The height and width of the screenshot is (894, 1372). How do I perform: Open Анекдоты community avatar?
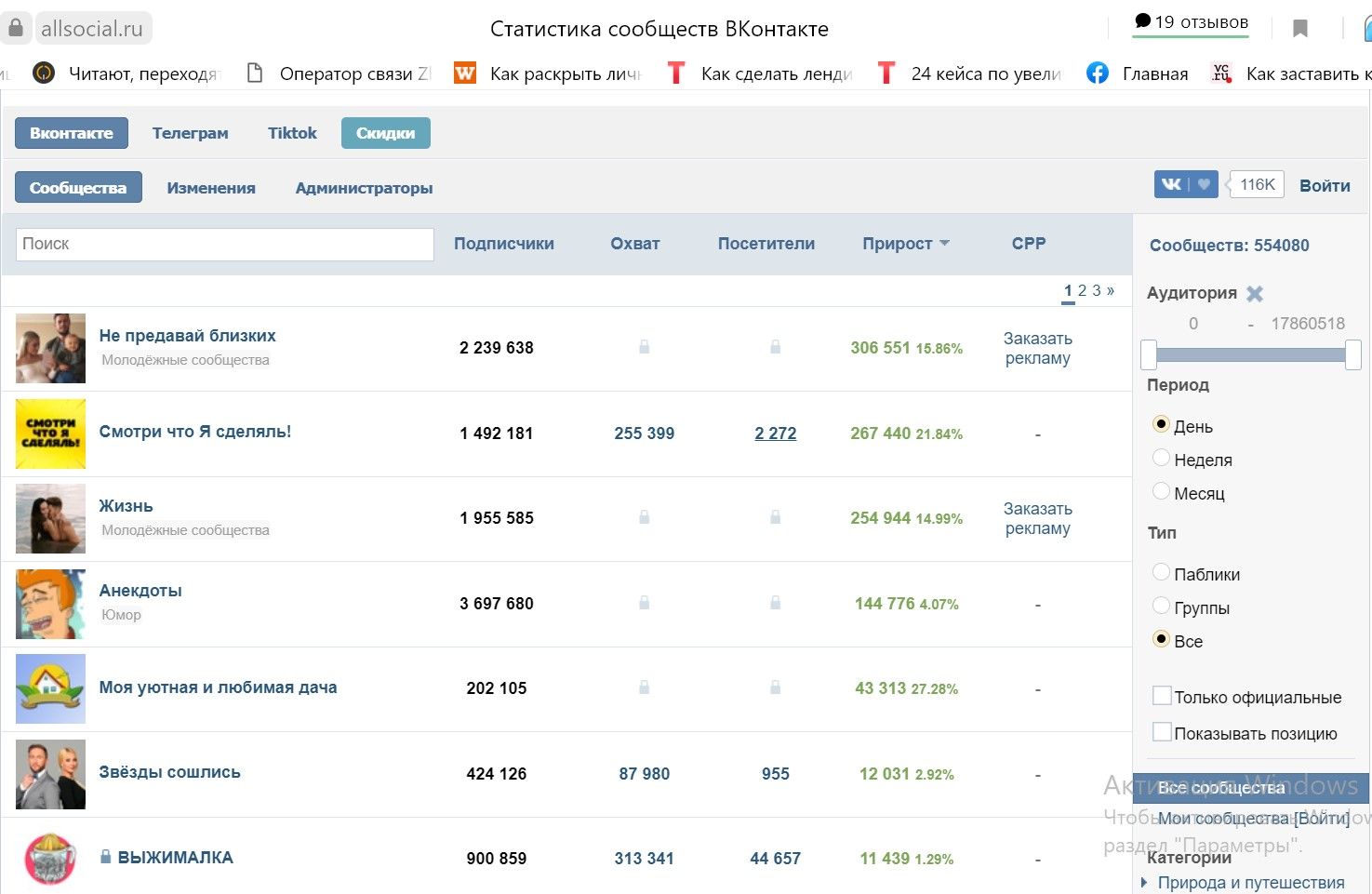click(51, 604)
